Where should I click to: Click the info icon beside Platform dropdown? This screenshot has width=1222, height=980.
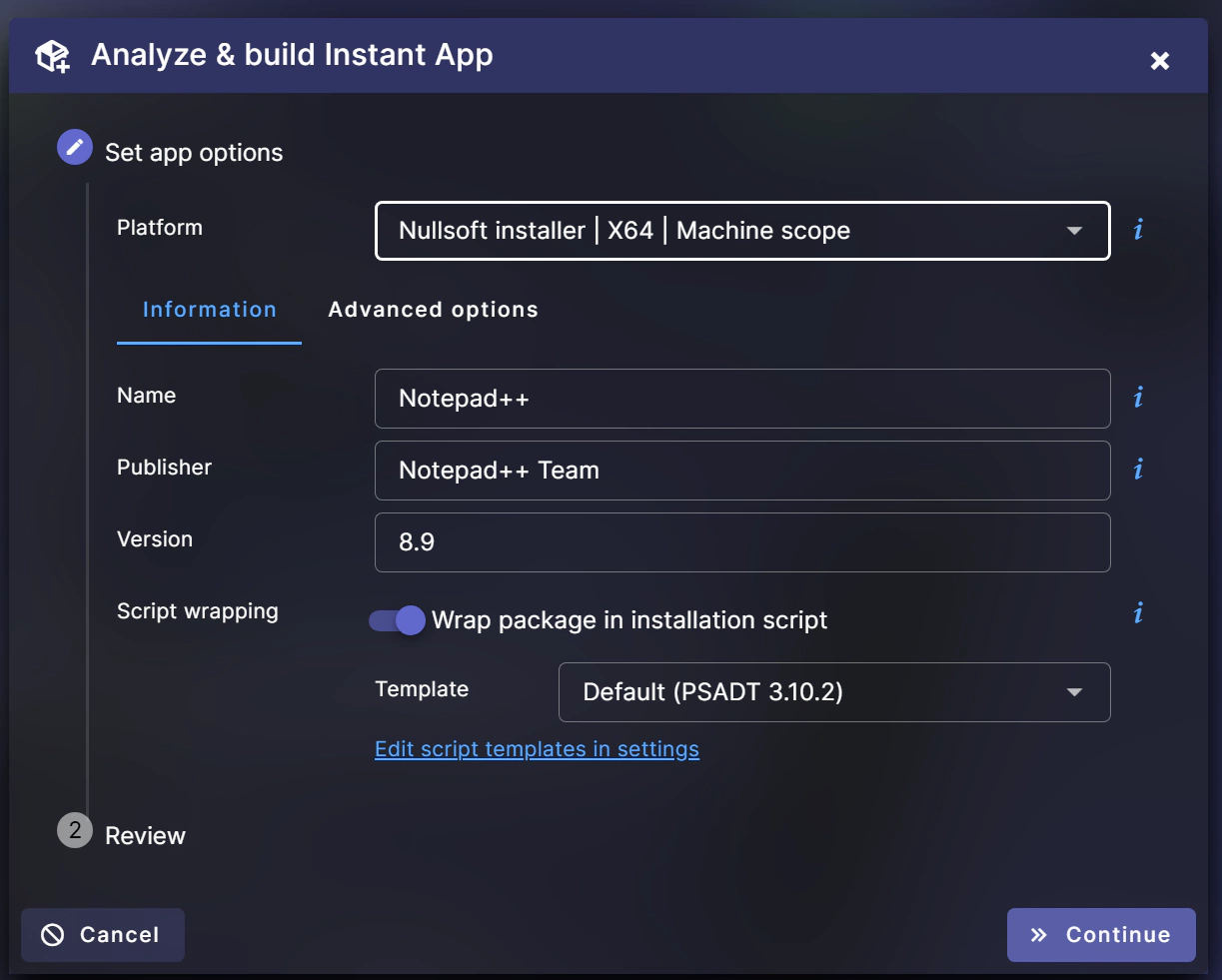tap(1138, 230)
